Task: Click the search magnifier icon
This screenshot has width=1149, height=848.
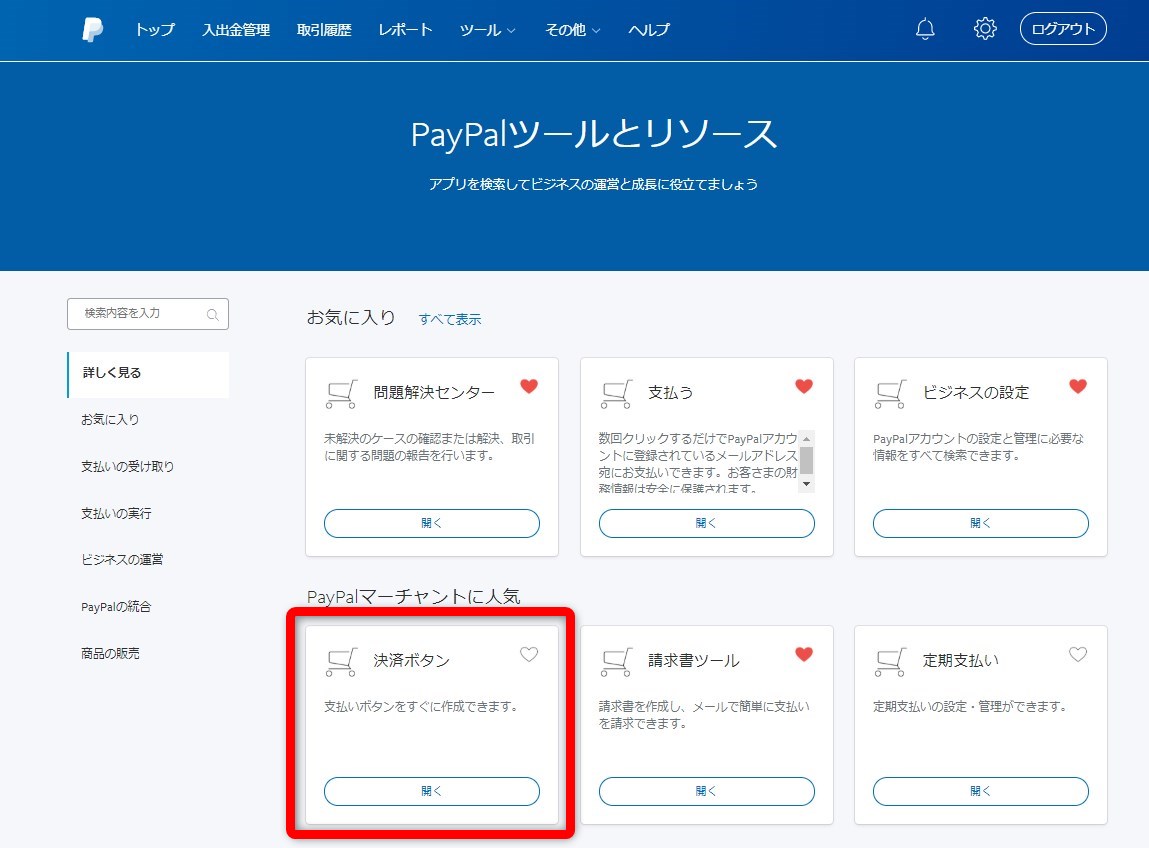Action: pyautogui.click(x=212, y=315)
